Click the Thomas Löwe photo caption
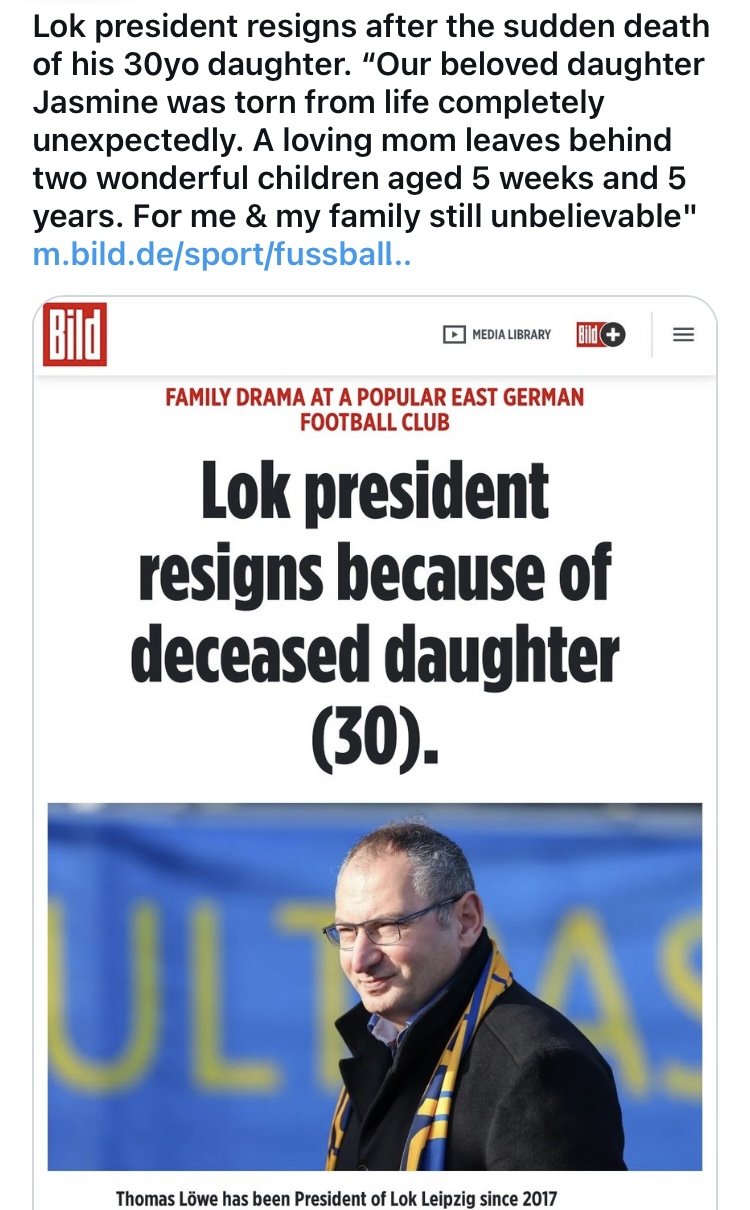 (x=336, y=1198)
